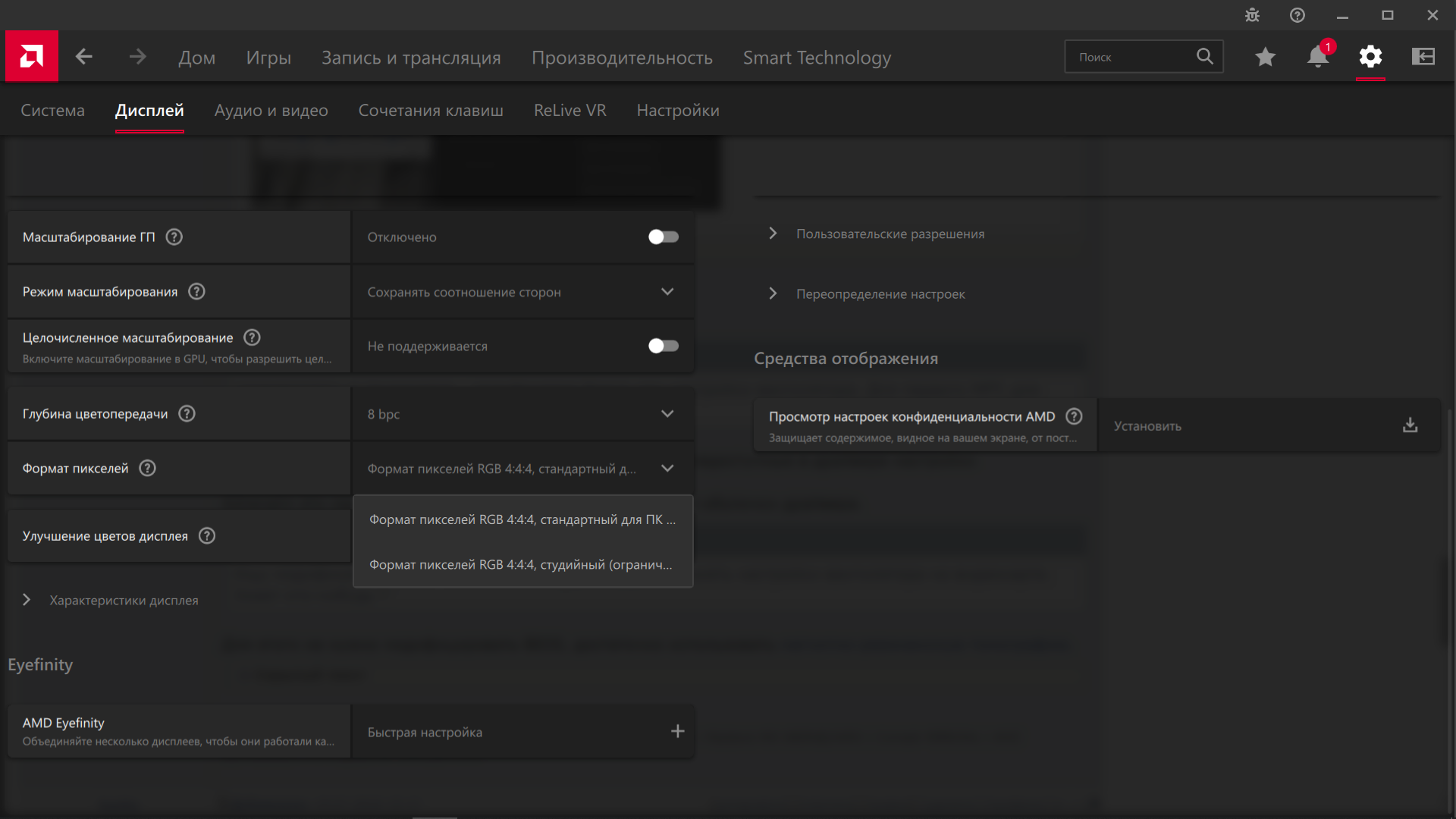Image resolution: width=1456 pixels, height=819 pixels.
Task: Click the AMD logo home icon
Action: coord(32,56)
